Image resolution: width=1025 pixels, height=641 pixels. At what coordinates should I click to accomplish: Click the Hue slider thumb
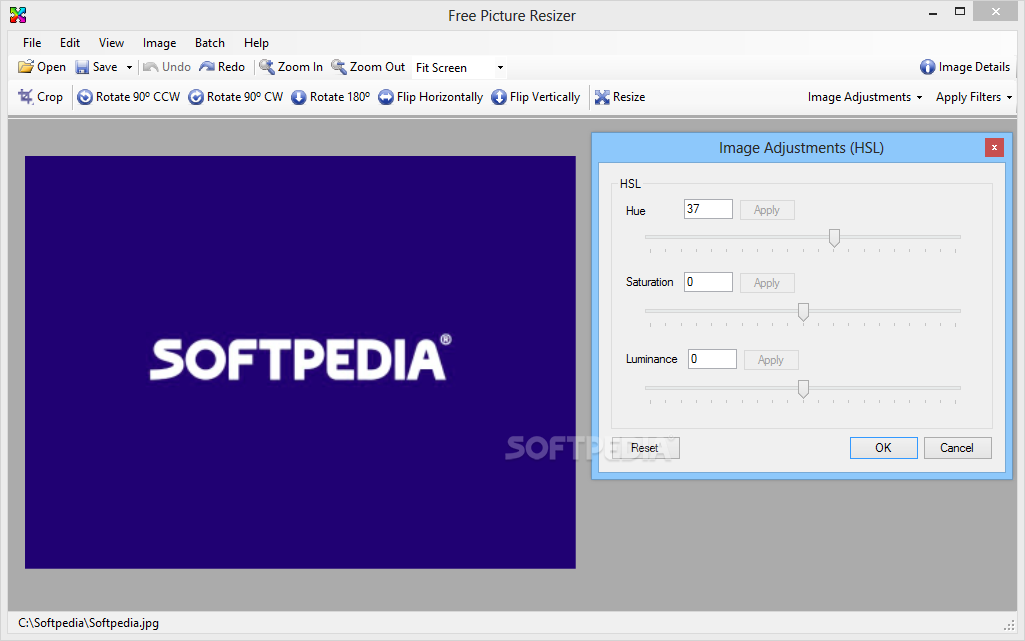834,238
